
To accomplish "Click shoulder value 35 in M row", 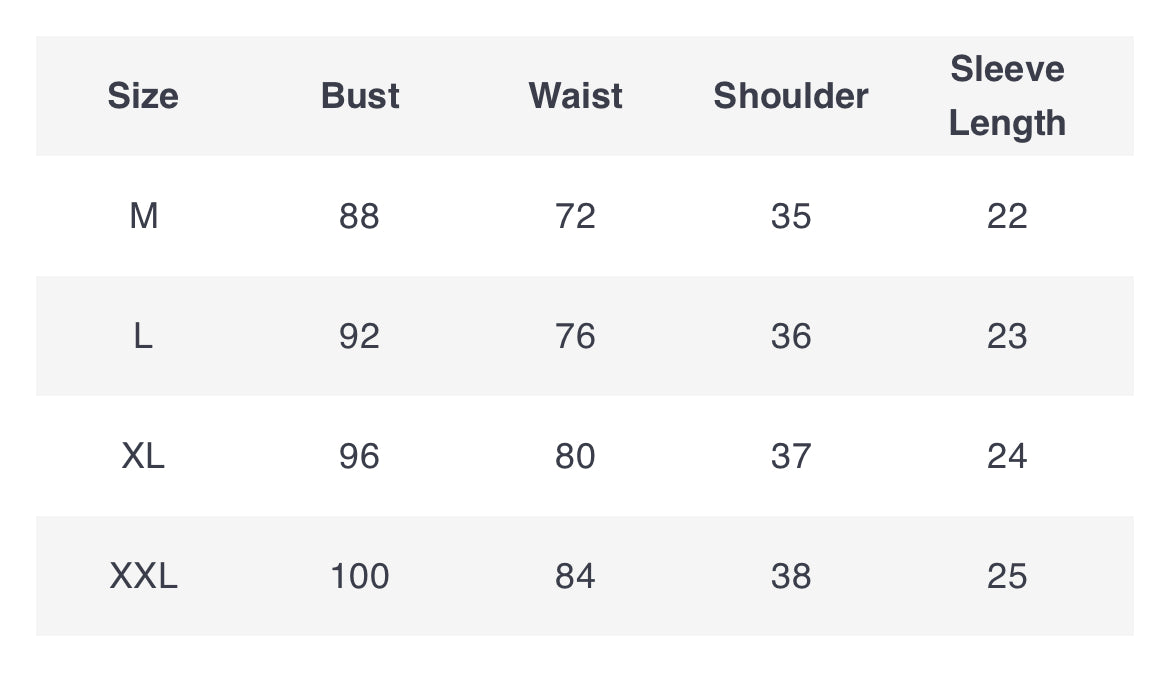I will click(x=791, y=216).
